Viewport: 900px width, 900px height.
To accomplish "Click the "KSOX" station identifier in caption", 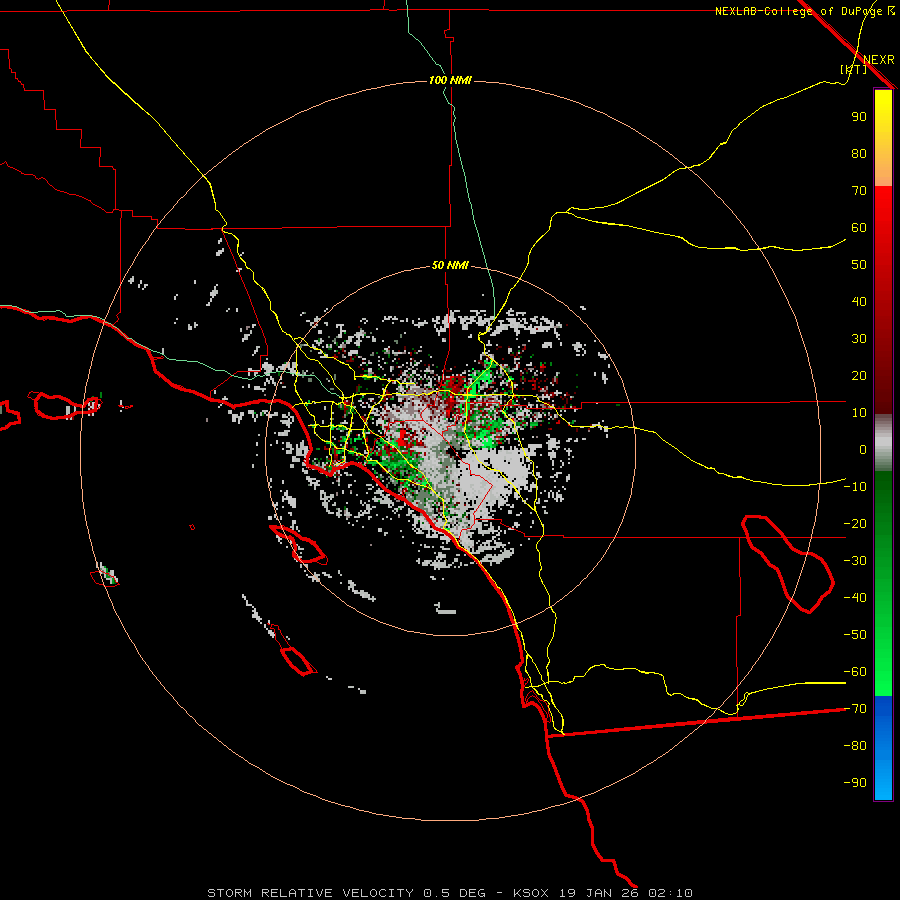I will pos(531,893).
